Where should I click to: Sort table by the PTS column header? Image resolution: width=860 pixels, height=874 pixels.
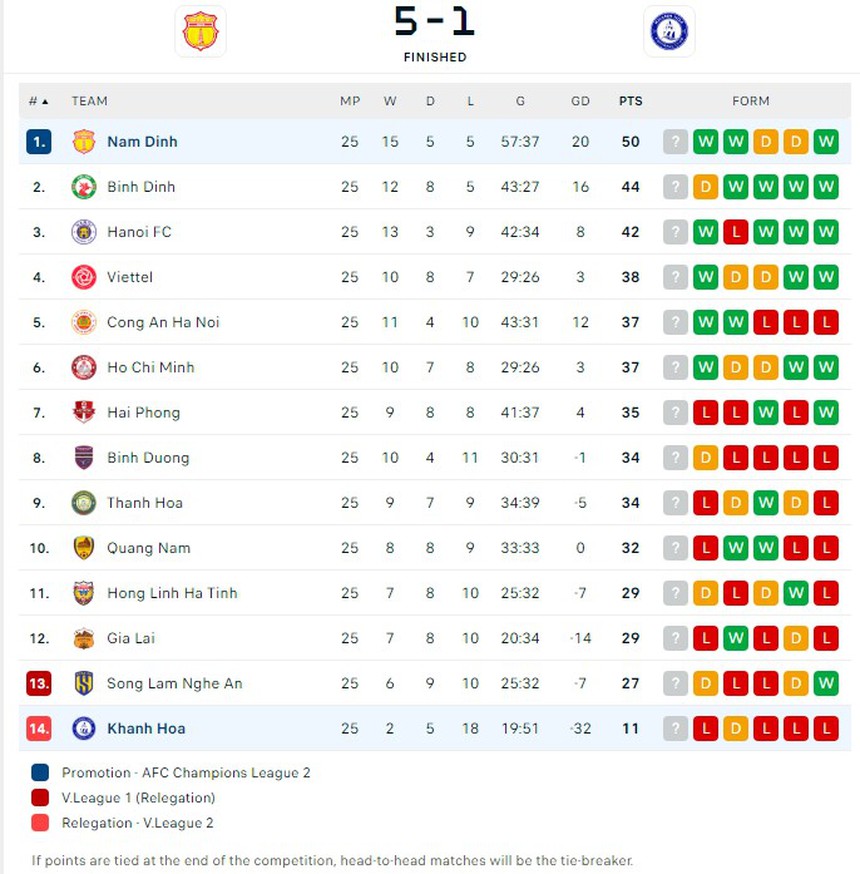[x=630, y=101]
